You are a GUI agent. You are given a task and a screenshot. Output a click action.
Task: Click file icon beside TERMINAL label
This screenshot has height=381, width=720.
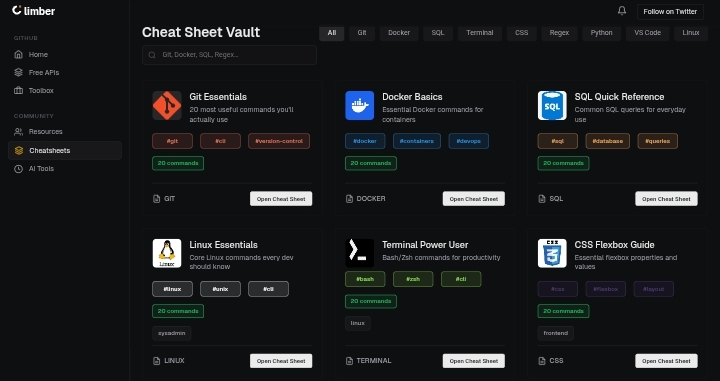pyautogui.click(x=349, y=361)
